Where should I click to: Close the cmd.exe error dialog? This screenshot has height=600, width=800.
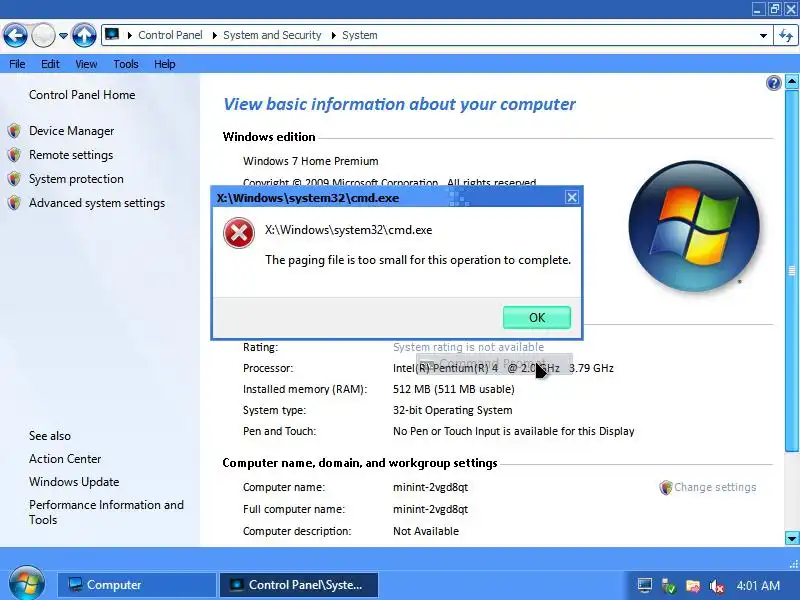pos(572,197)
